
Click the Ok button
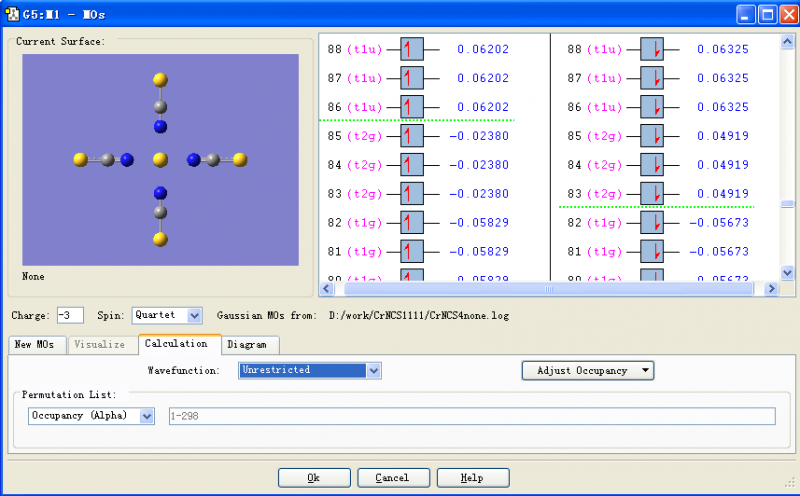[314, 478]
